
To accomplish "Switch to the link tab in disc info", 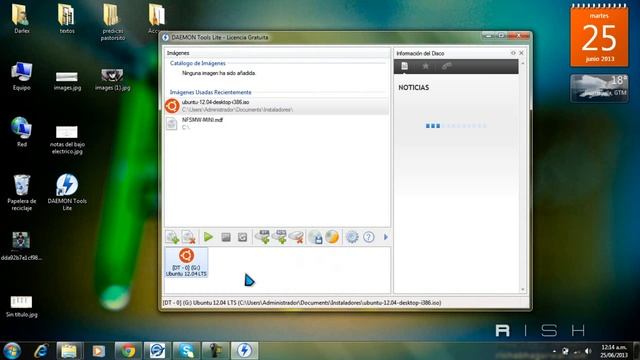I will [447, 66].
